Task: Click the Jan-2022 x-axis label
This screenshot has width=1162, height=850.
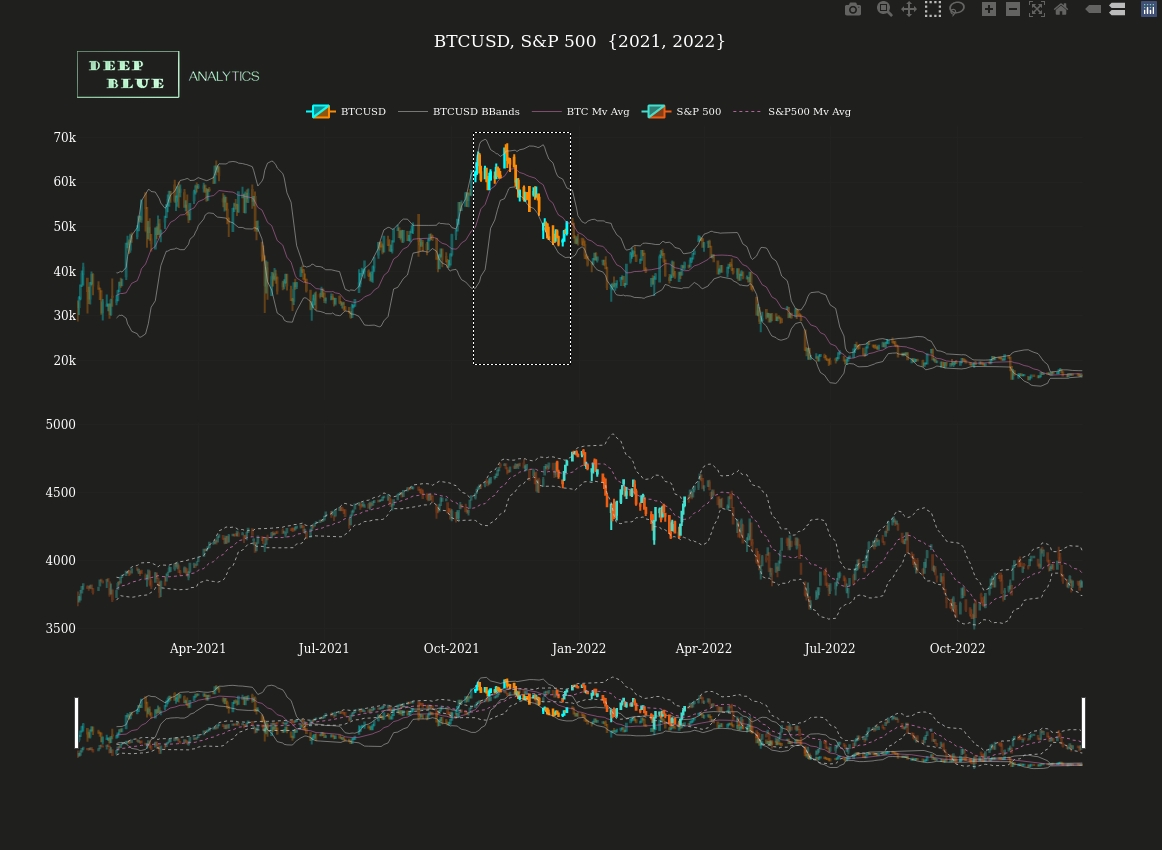Action: coord(579,648)
